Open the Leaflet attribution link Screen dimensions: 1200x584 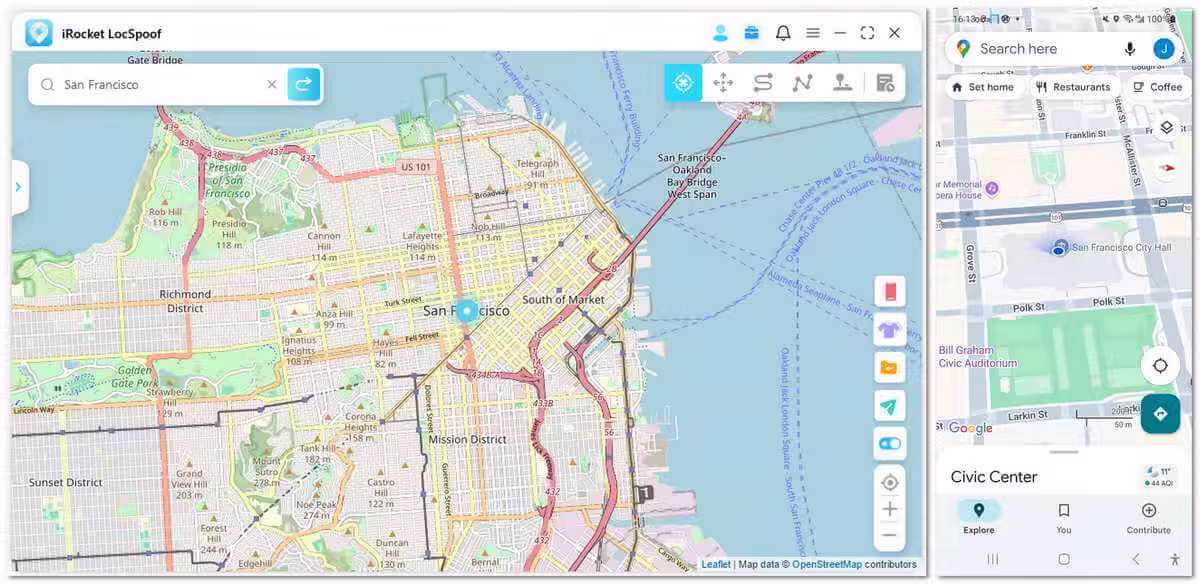click(715, 565)
